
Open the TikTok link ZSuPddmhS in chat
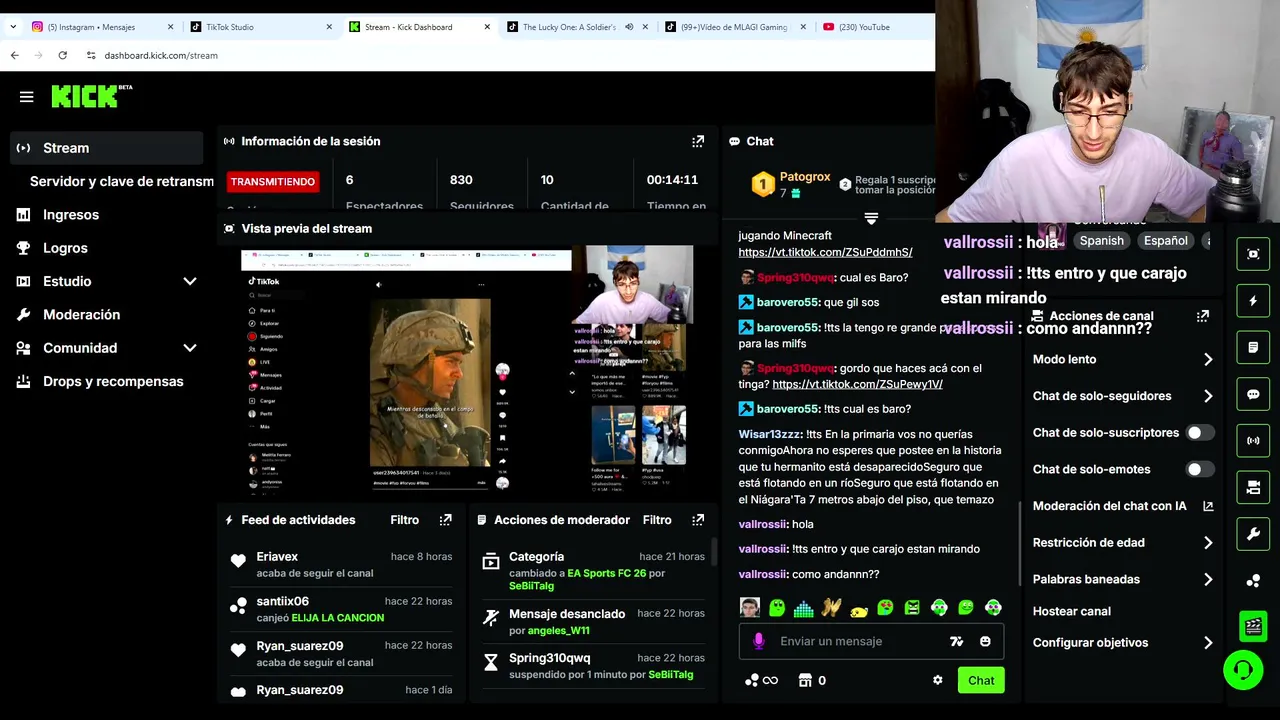(825, 252)
